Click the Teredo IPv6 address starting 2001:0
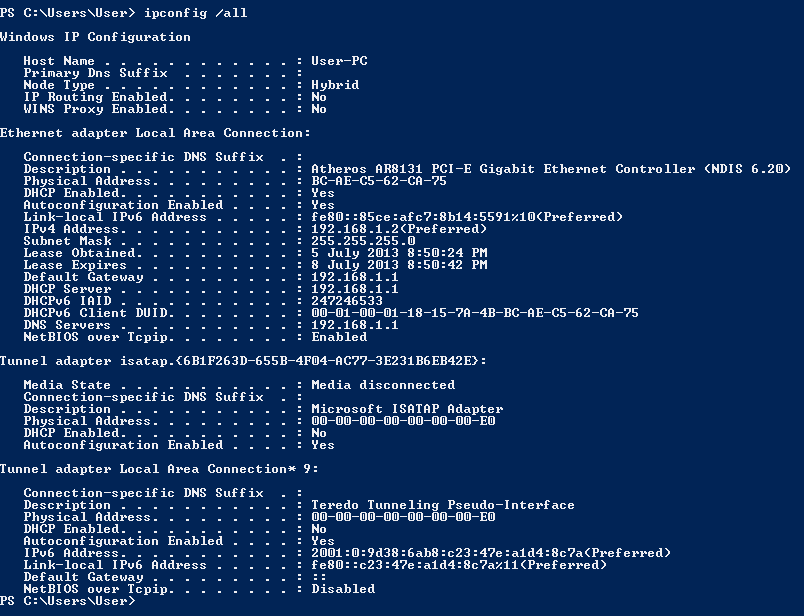Viewport: 804px width, 616px height. point(491,553)
